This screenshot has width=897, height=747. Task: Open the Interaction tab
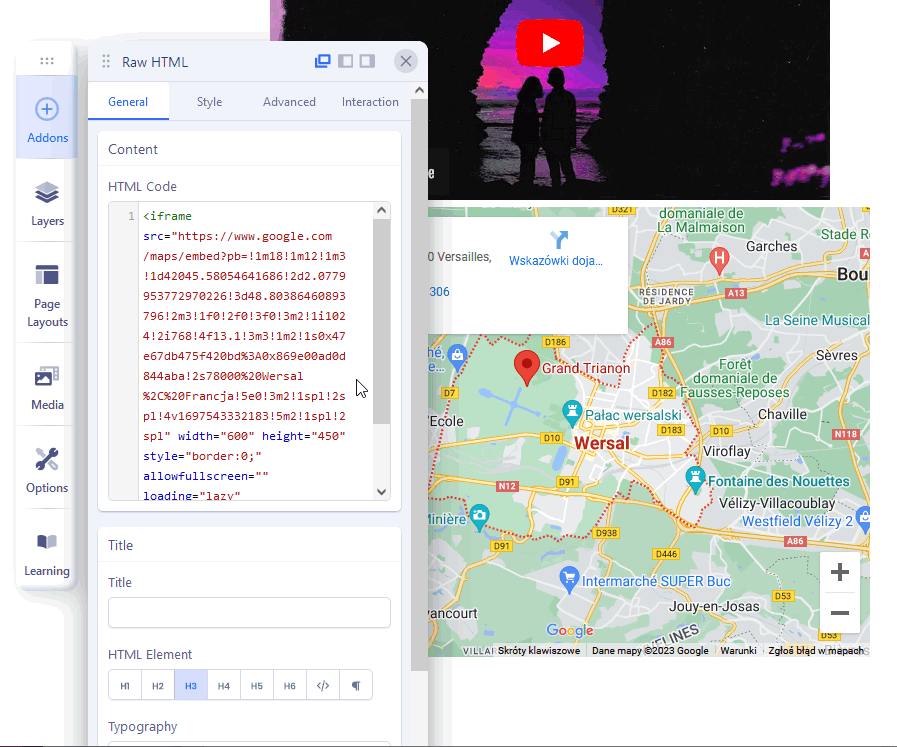point(370,102)
